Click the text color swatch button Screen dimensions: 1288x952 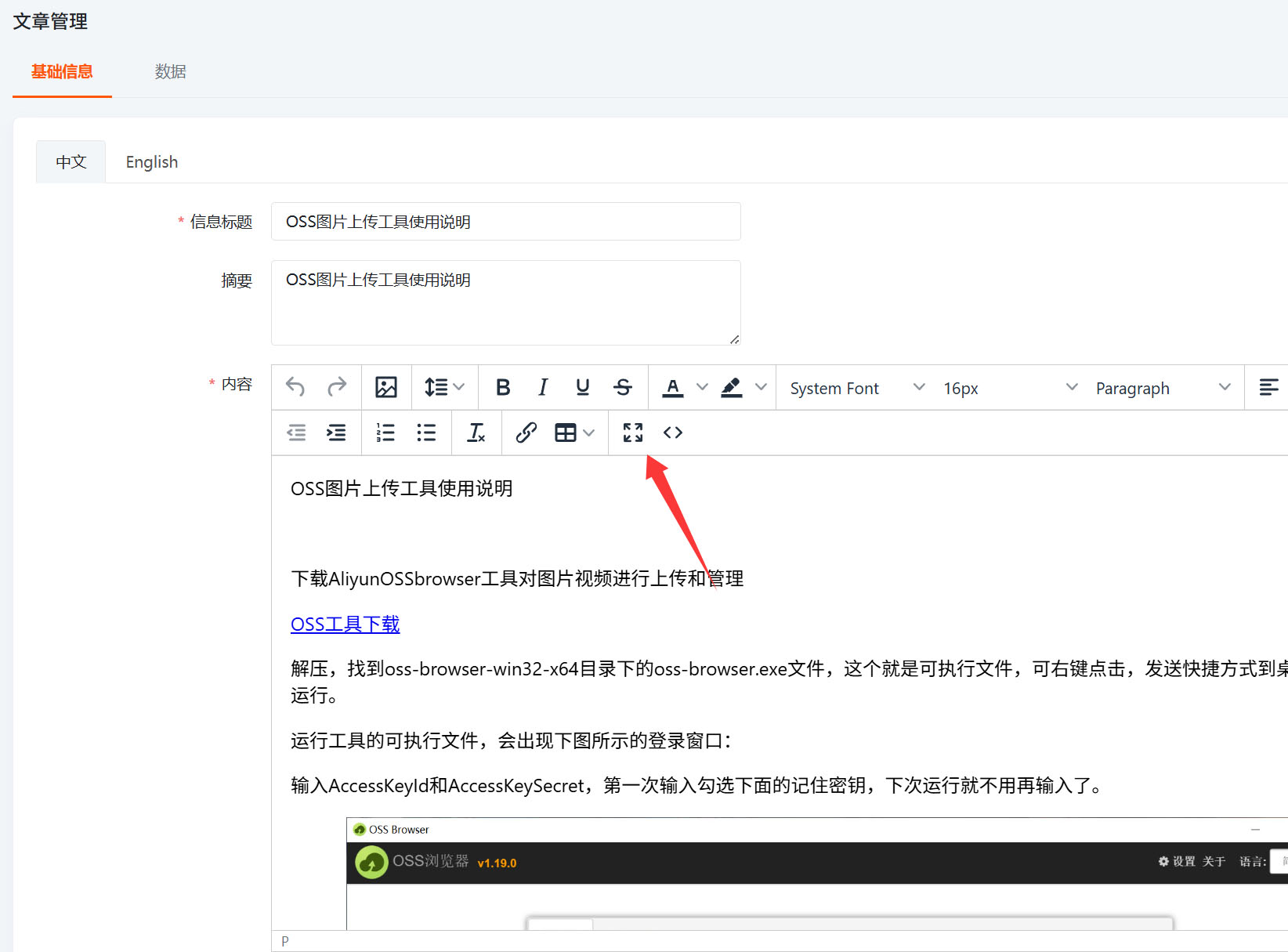pos(672,387)
